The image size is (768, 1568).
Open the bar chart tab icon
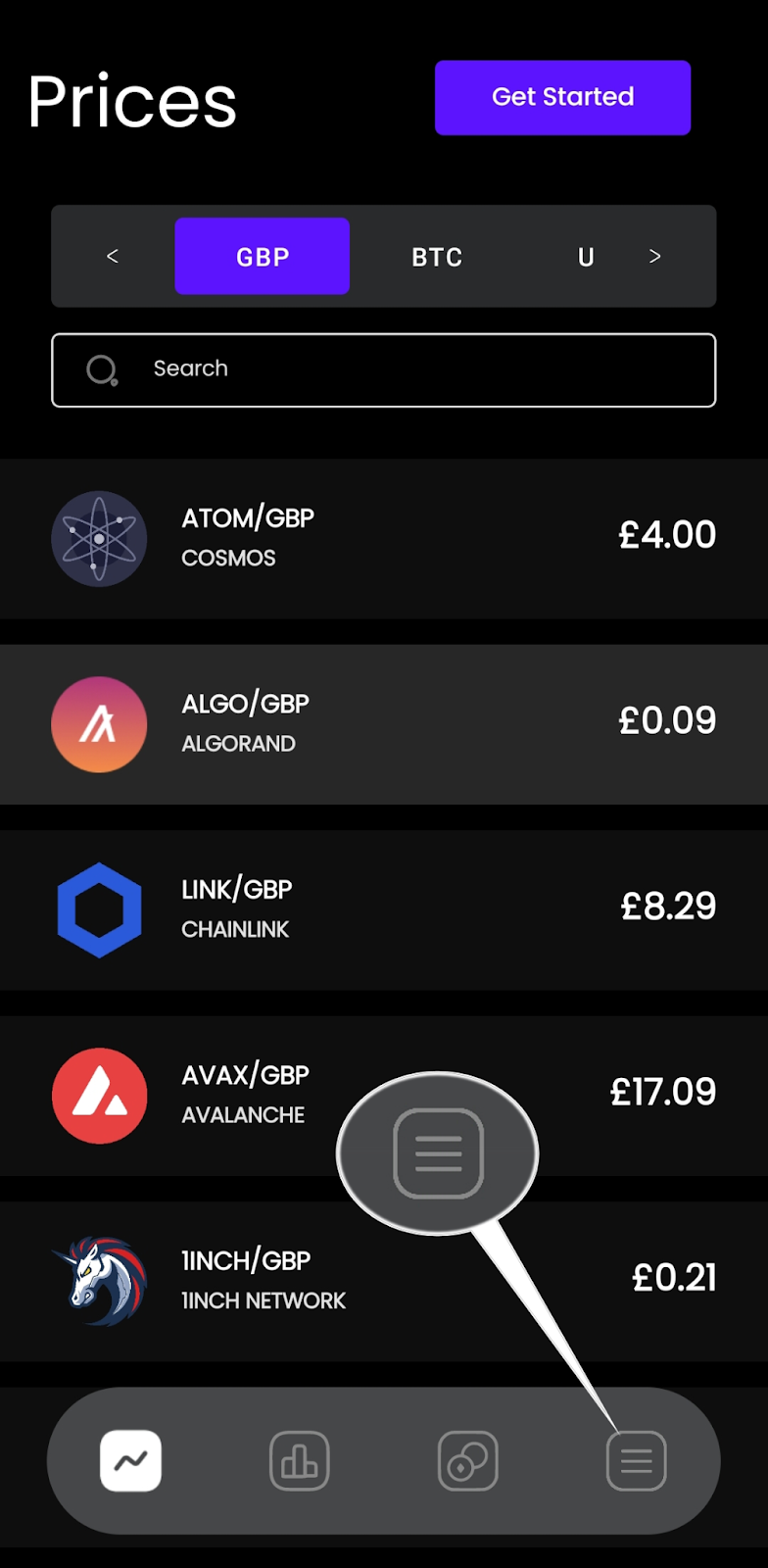coord(299,1461)
